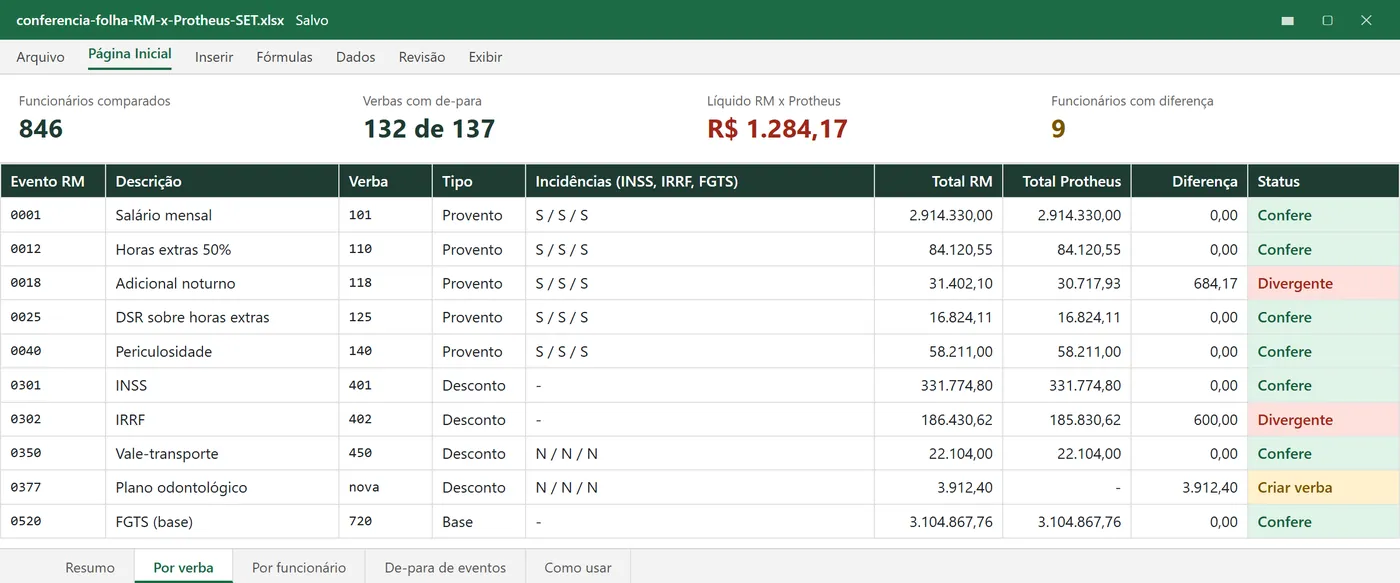Close the workbook window
Viewport: 1400px width, 583px height.
(x=1366, y=20)
